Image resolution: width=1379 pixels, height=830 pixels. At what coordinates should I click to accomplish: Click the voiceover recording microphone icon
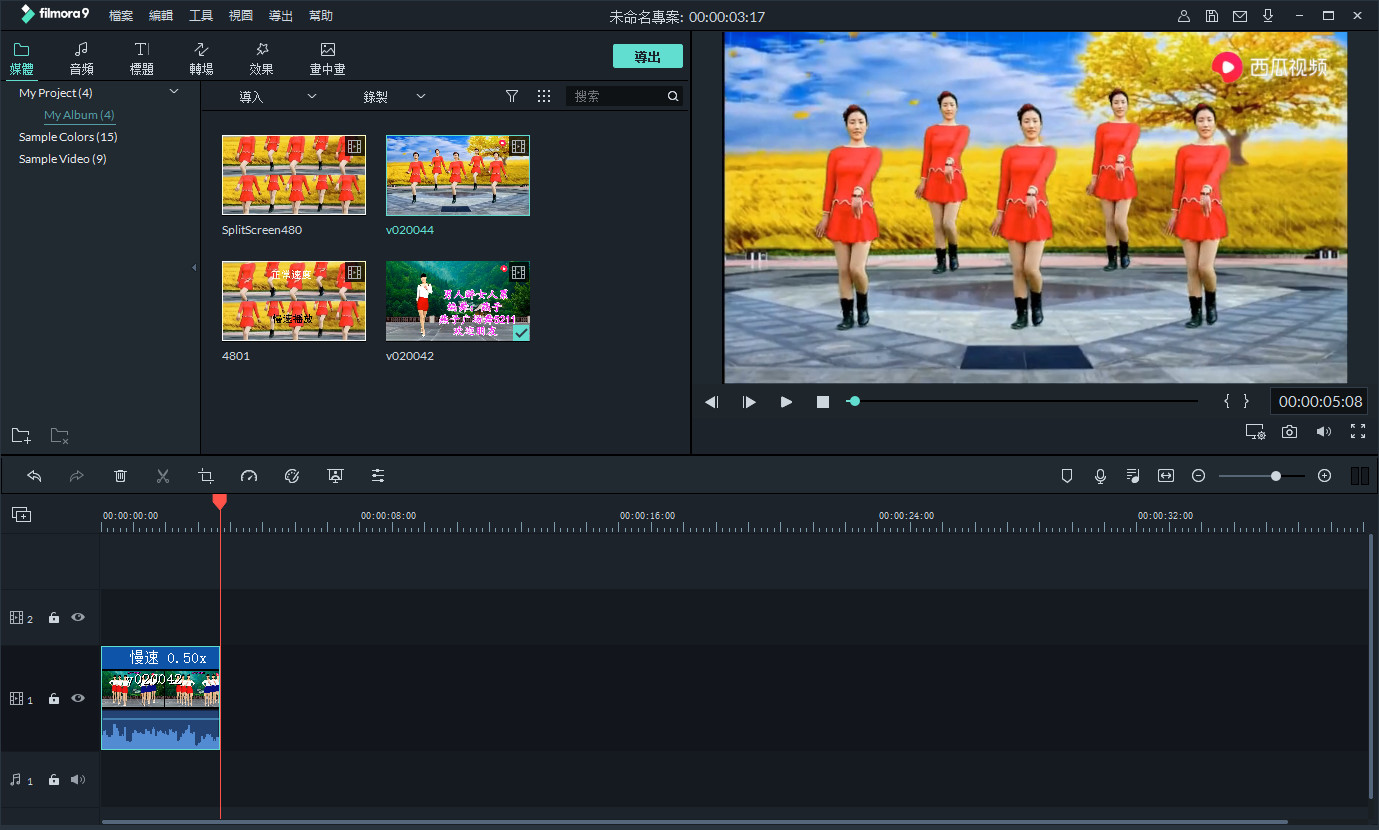click(x=1100, y=475)
